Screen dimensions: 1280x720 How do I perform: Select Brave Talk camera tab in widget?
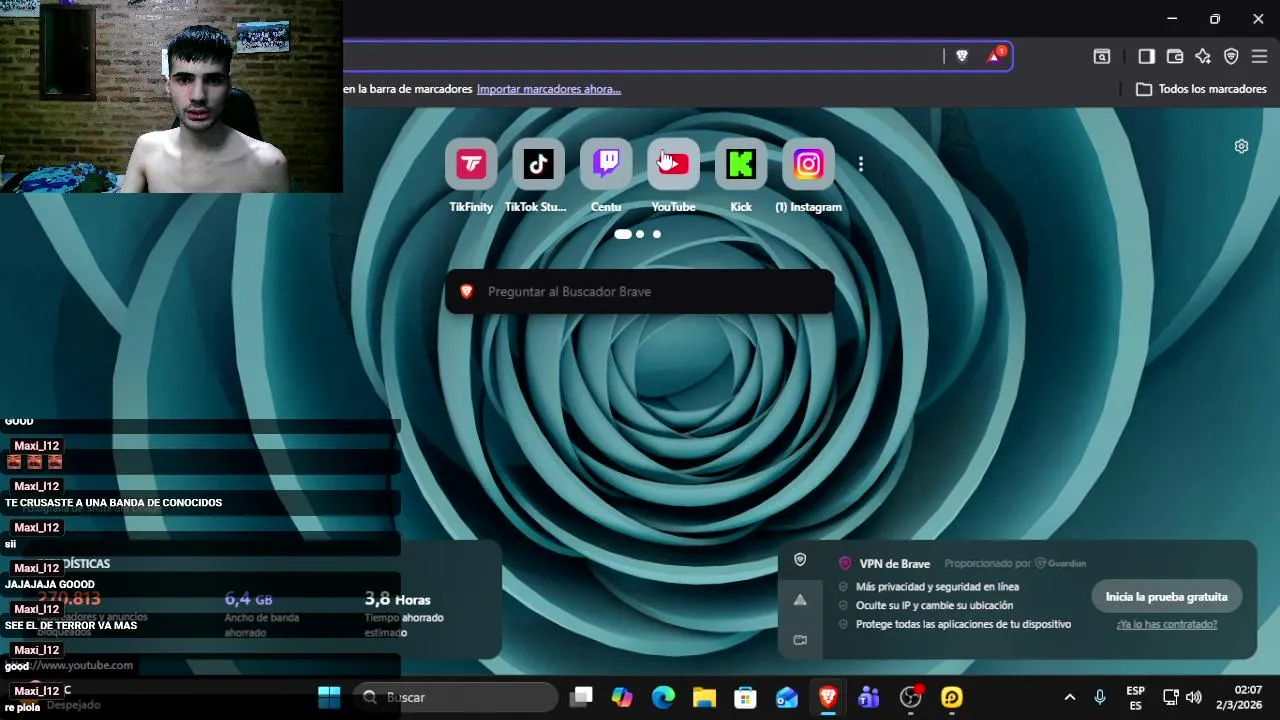click(800, 640)
